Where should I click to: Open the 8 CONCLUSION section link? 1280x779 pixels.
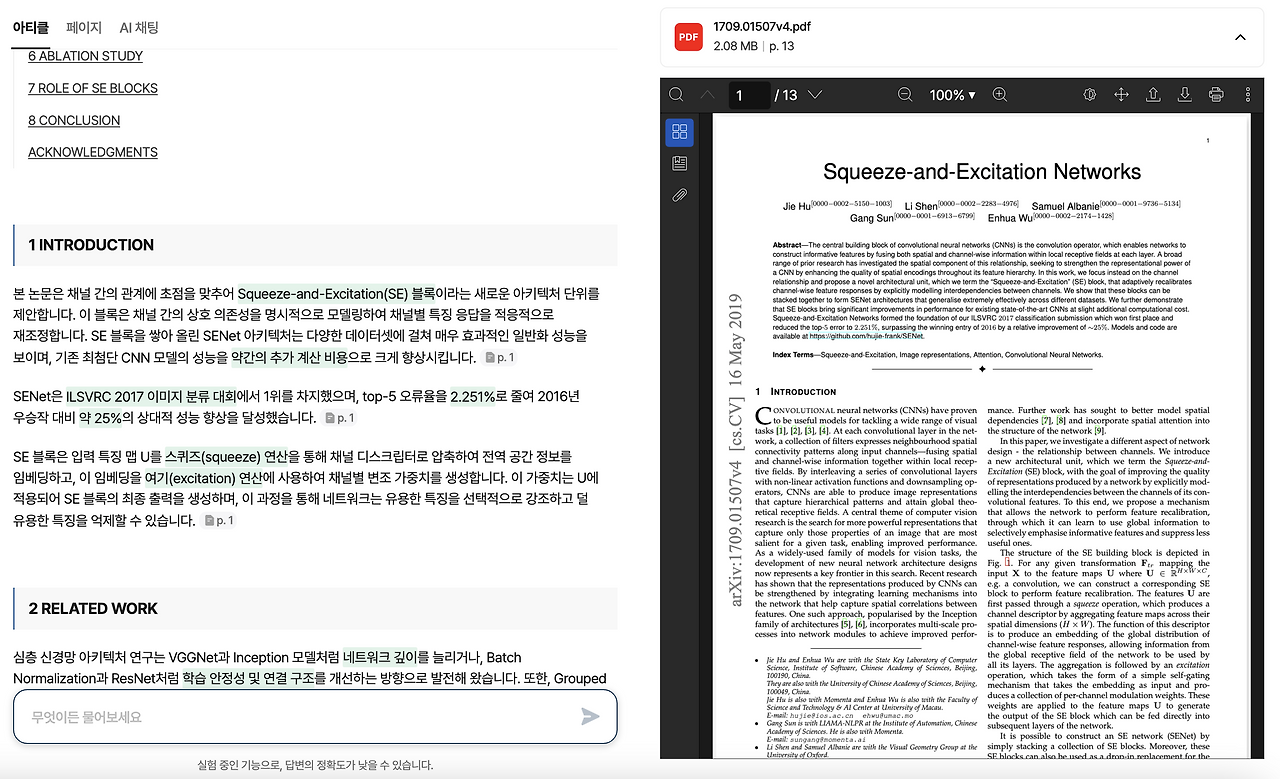pos(73,119)
